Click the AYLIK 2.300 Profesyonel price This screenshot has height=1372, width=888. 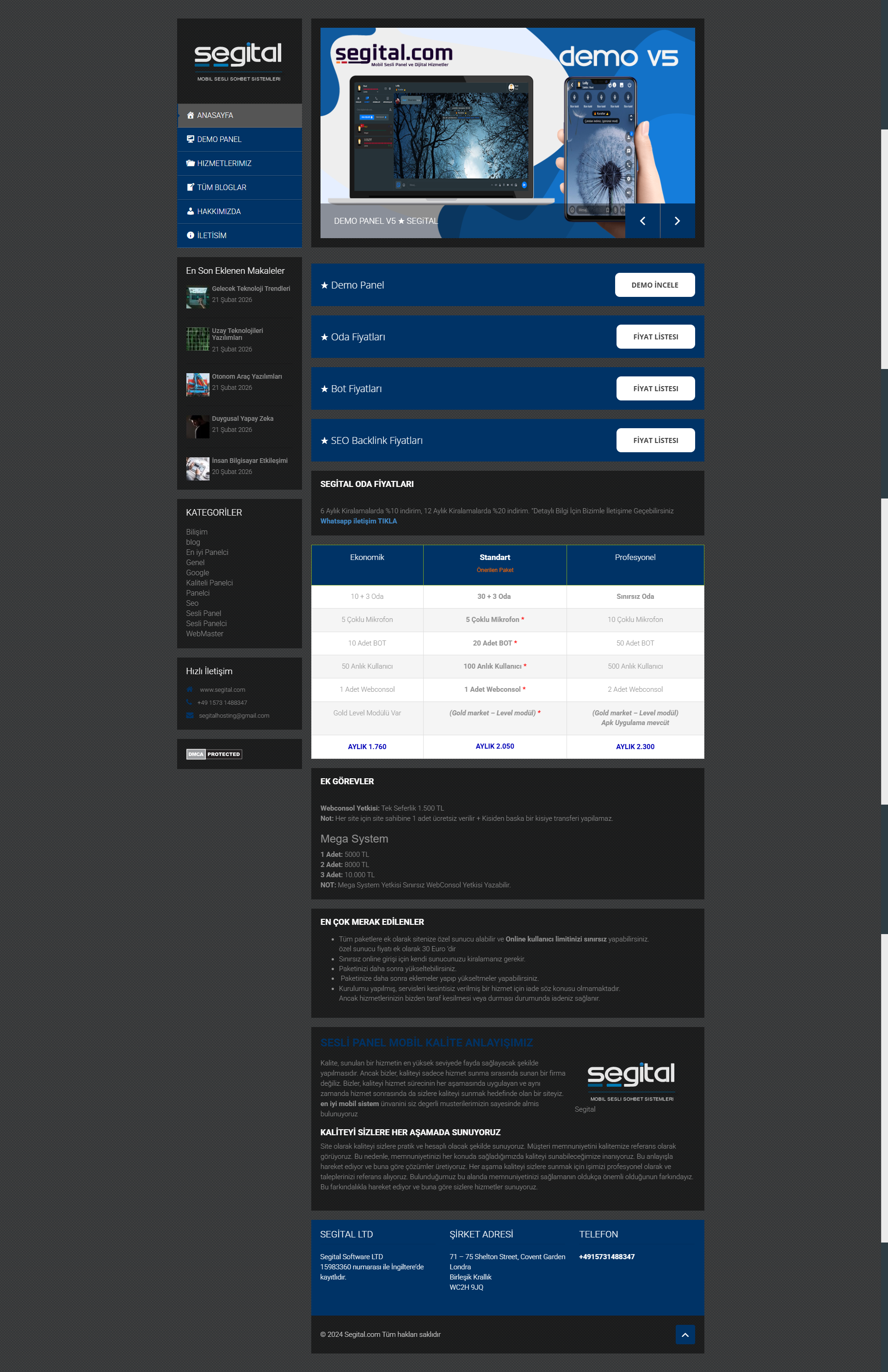pos(635,746)
